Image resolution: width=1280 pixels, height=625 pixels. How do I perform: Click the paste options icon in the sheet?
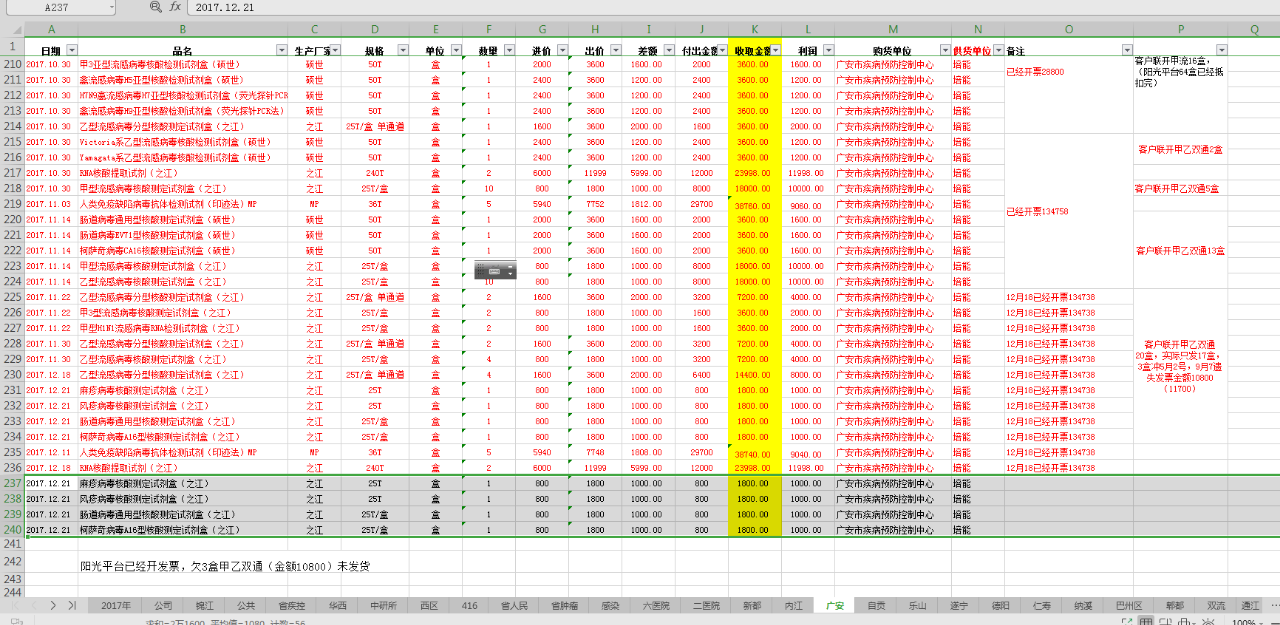pos(495,270)
